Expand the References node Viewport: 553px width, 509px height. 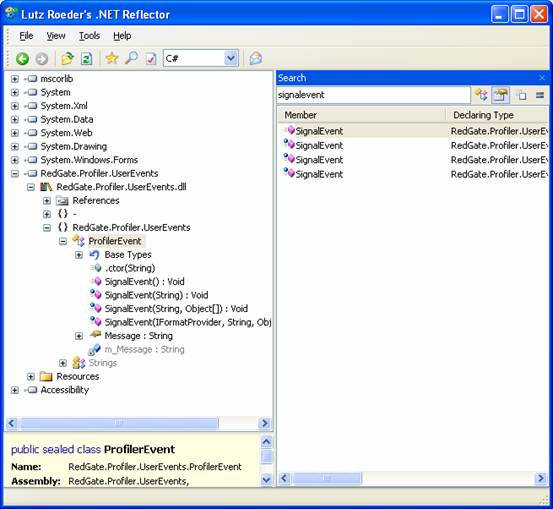point(47,201)
